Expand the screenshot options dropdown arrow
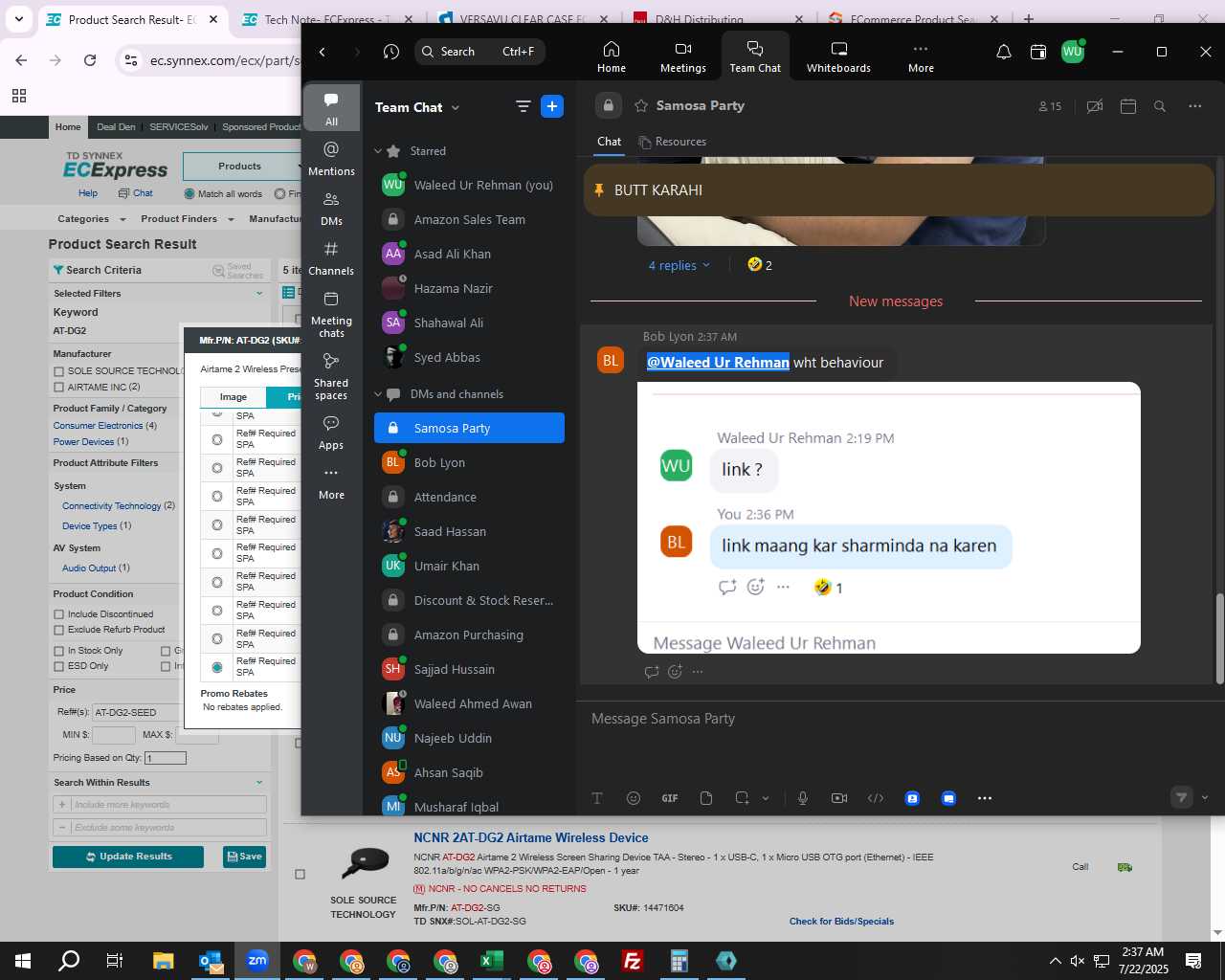Viewport: 1225px width, 980px height. (x=765, y=798)
